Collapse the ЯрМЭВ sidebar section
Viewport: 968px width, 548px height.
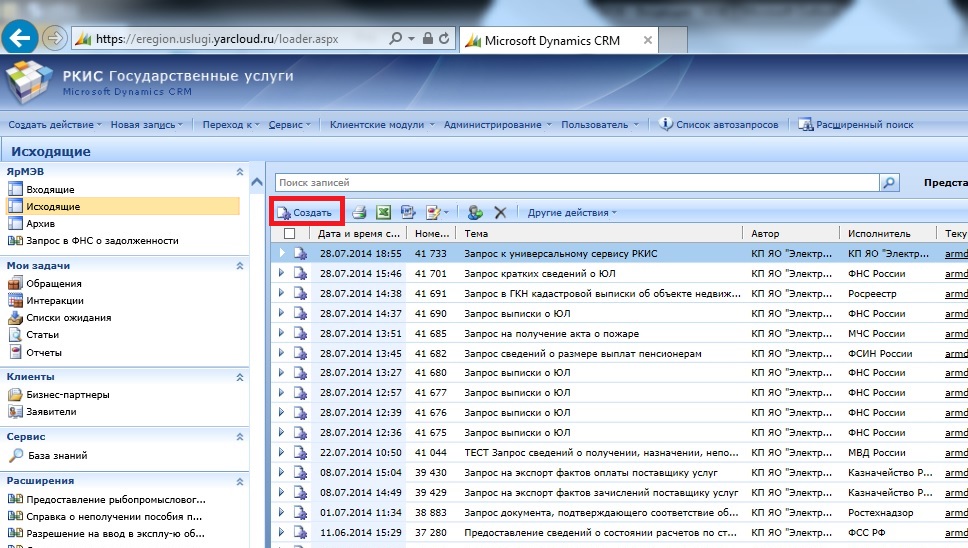tap(239, 172)
